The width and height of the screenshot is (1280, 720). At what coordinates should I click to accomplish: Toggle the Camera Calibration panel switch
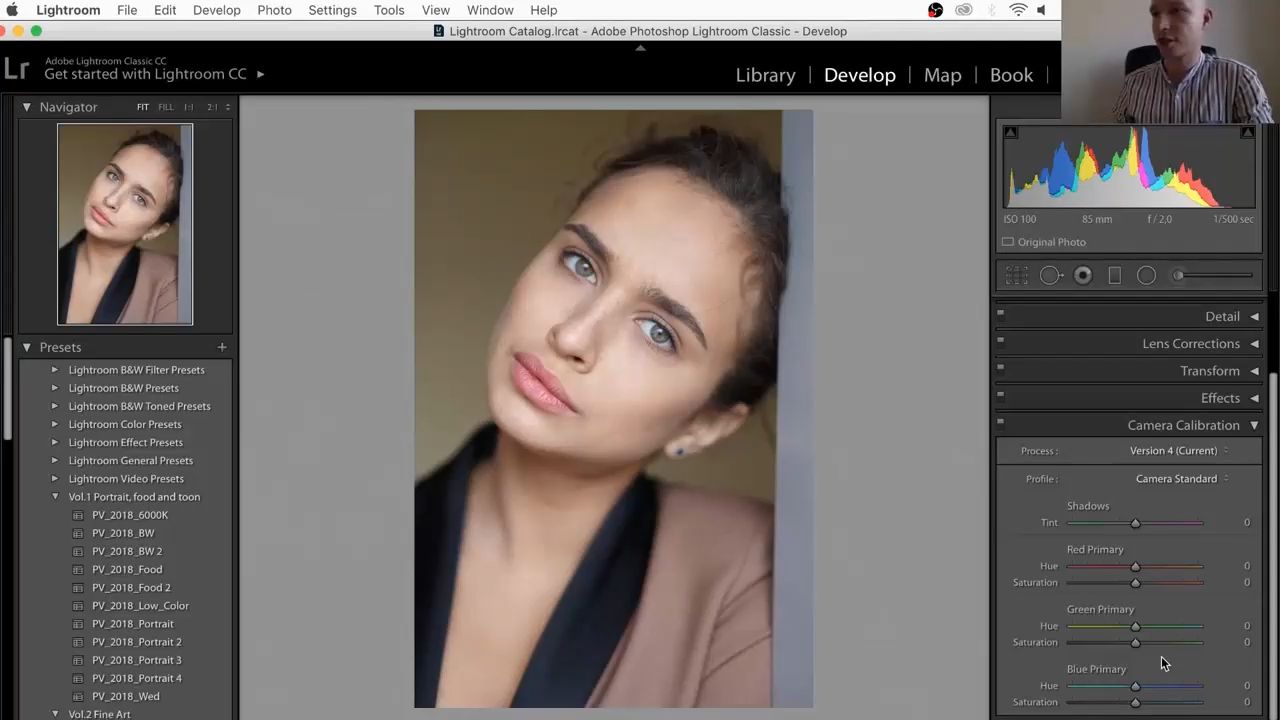1000,422
